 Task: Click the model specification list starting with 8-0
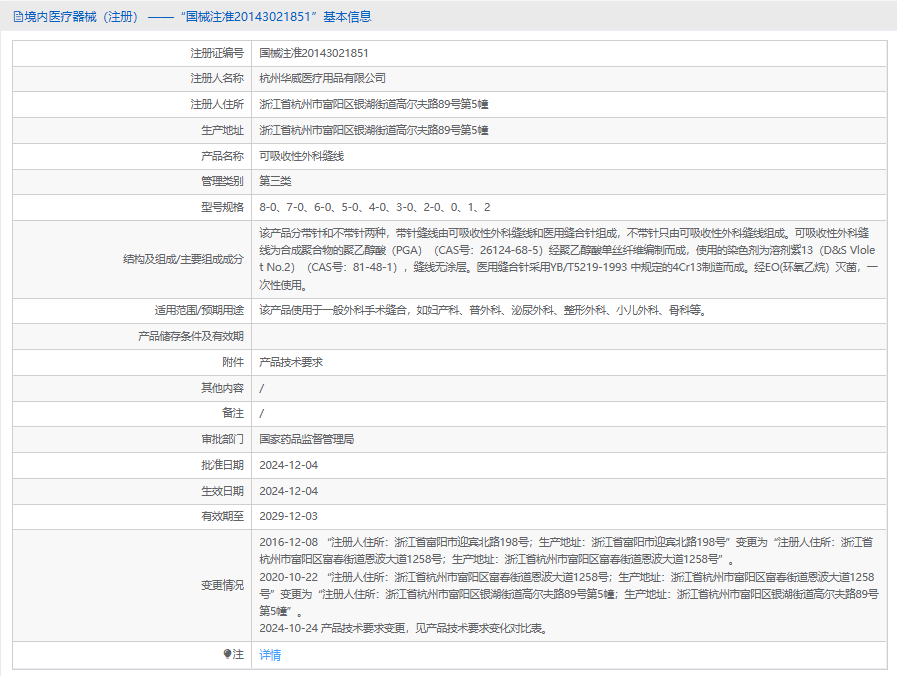[375, 207]
